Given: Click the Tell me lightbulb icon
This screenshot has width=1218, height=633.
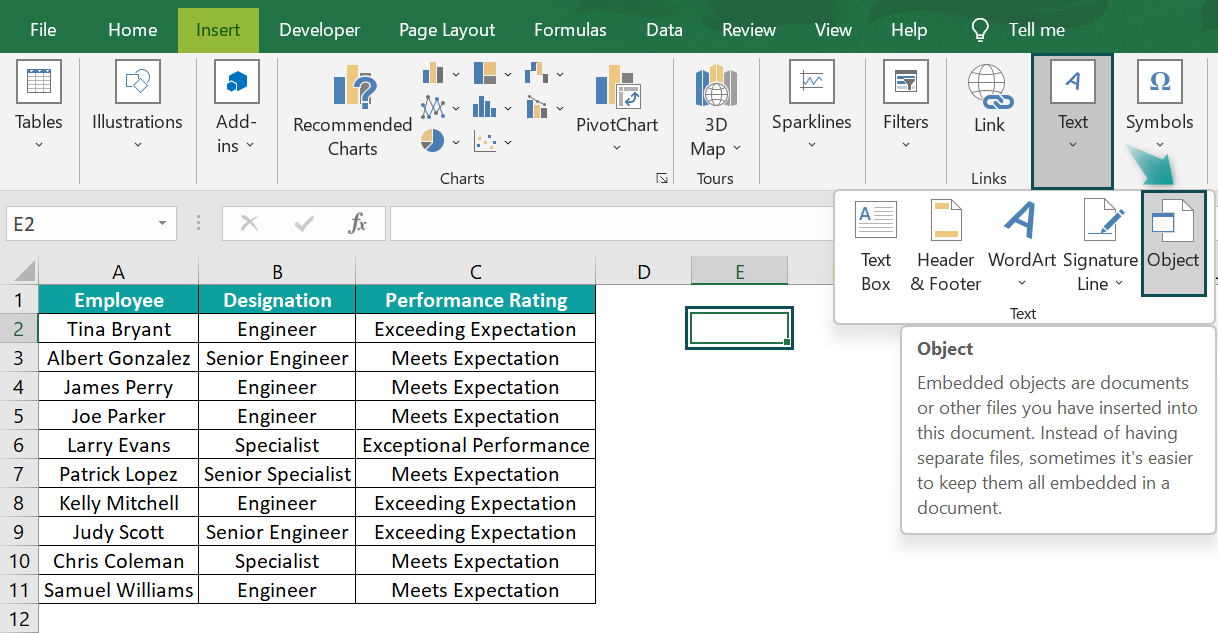Looking at the screenshot, I should click(x=980, y=29).
